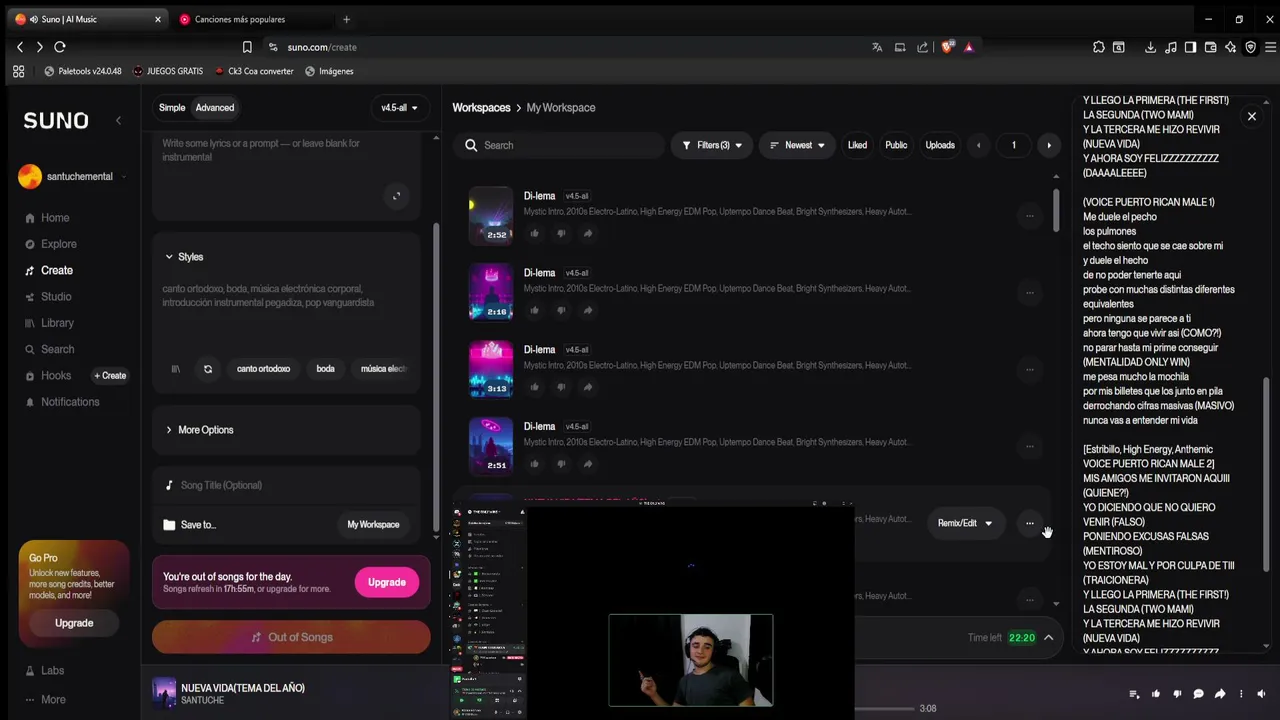
Task: Open player bar three-dot more menu
Action: tap(1242, 694)
